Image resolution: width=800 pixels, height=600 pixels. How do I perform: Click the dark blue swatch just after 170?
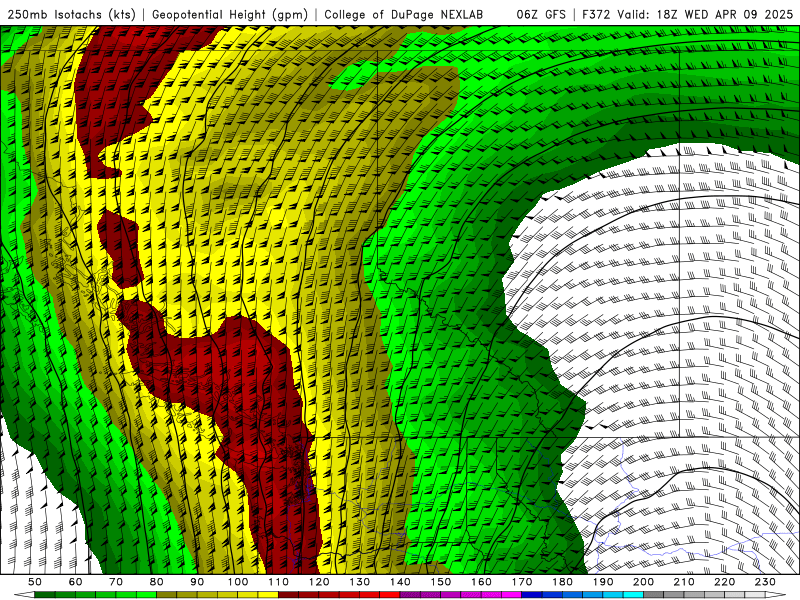coord(532,594)
